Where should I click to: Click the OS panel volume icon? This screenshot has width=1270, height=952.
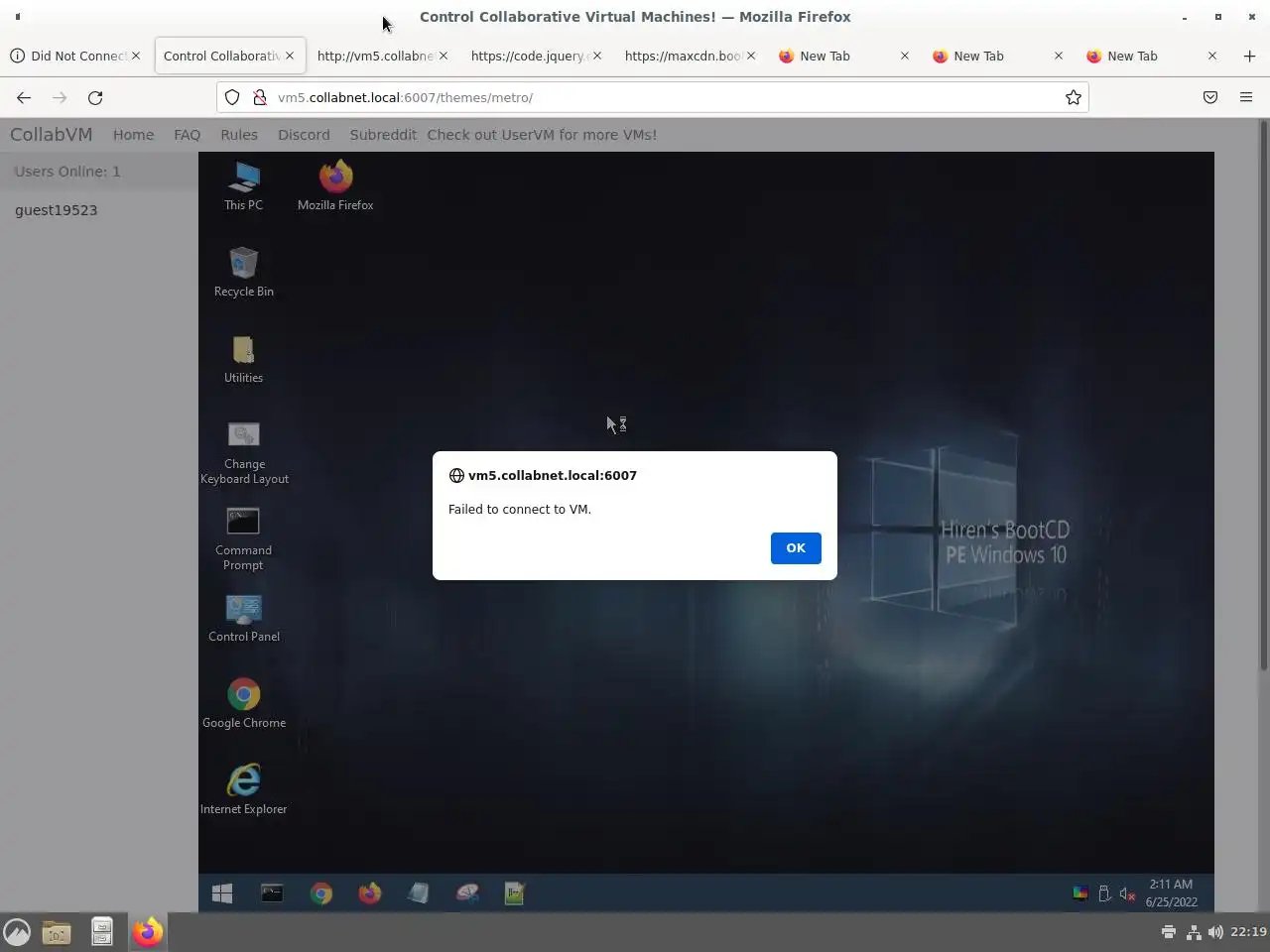pos(1215,932)
